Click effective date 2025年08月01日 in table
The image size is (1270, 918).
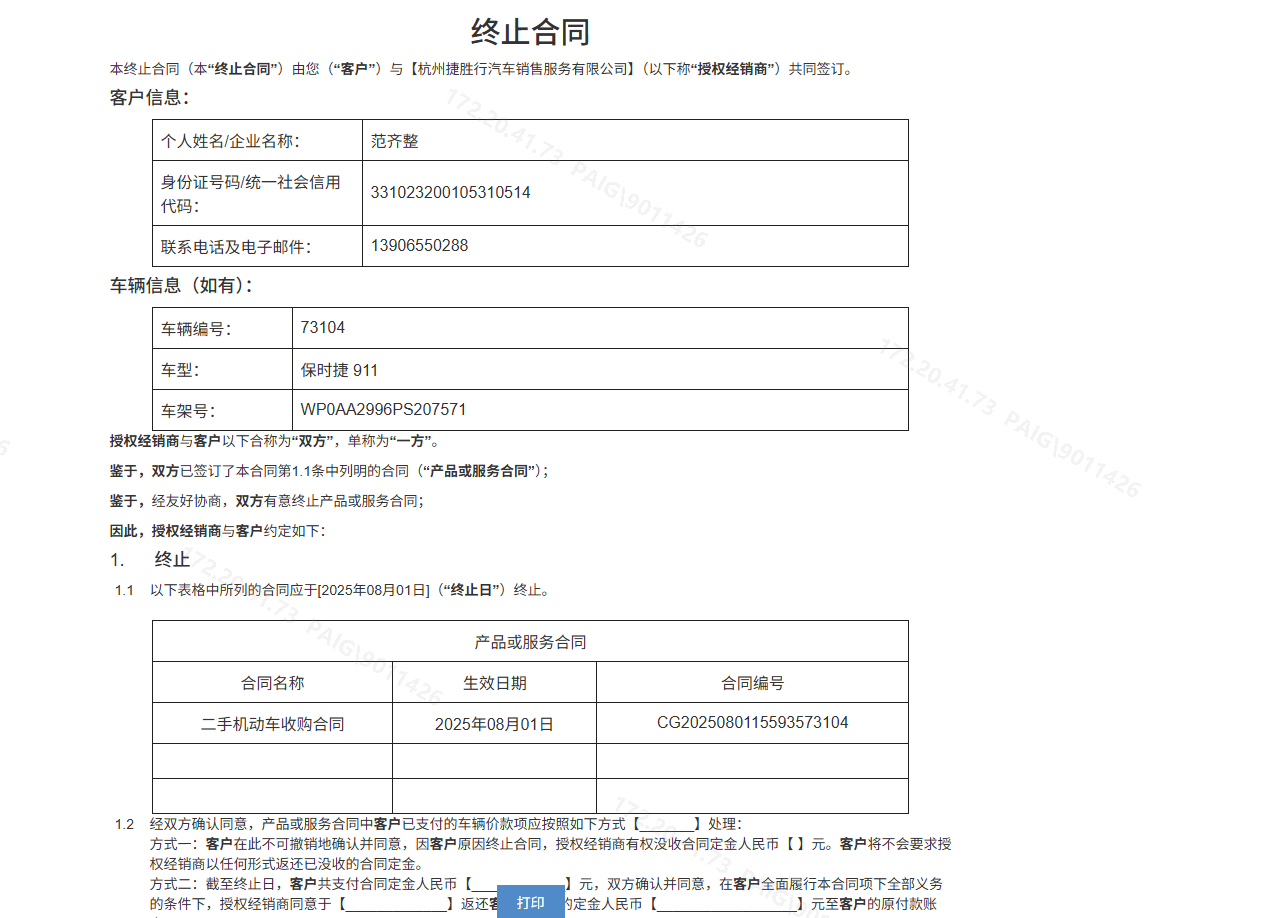(x=494, y=724)
